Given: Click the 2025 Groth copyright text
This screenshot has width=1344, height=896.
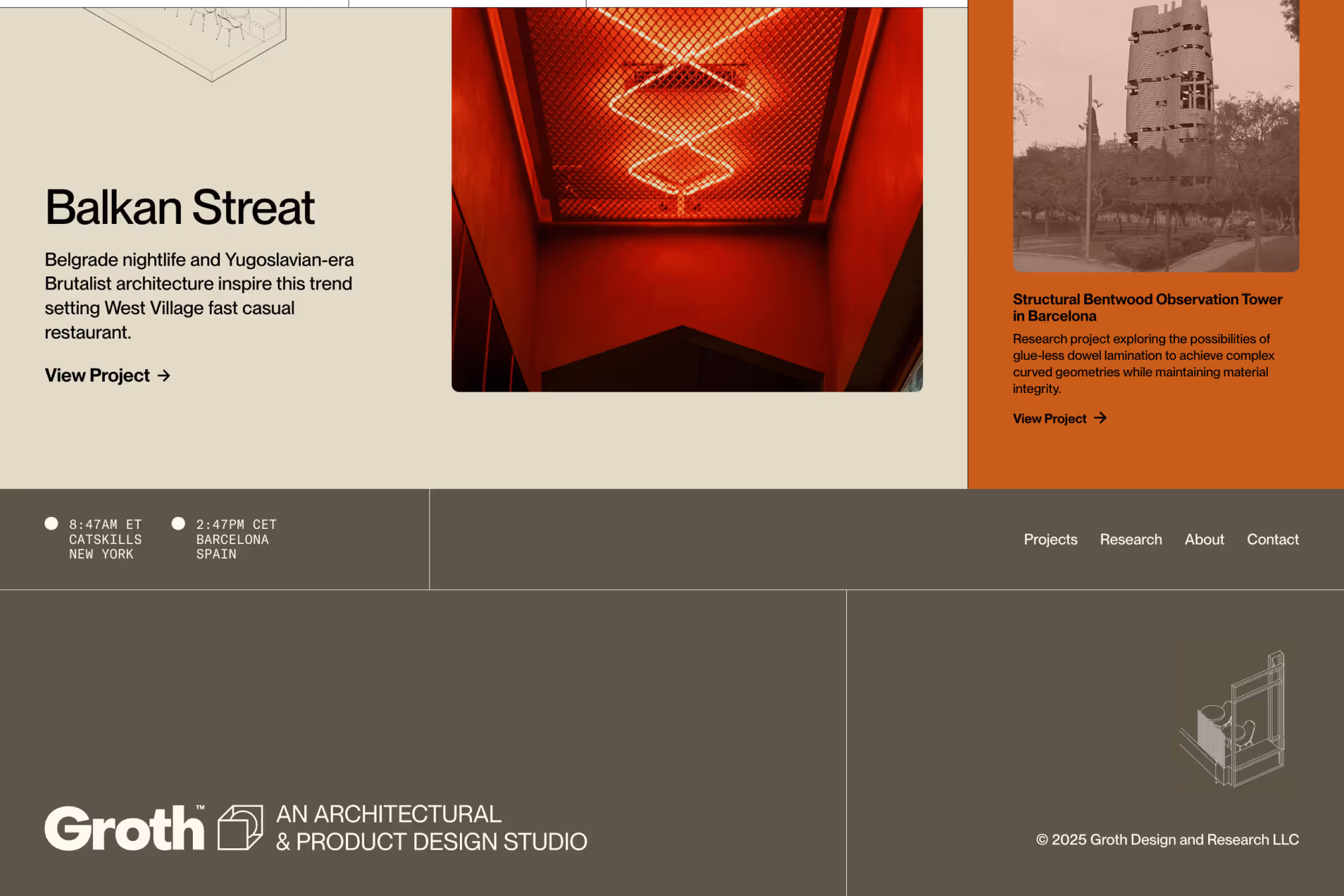Looking at the screenshot, I should pos(1168,839).
